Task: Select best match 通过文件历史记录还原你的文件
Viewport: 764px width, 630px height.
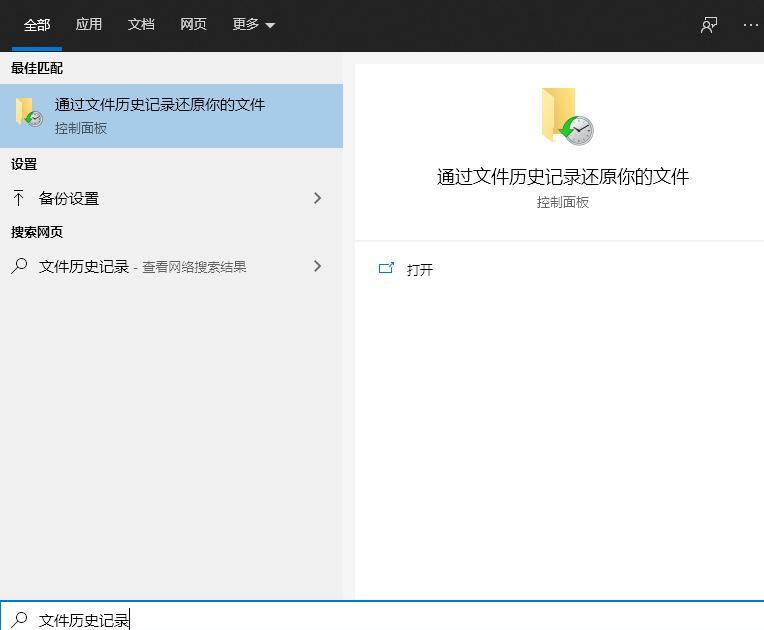Action: 172,116
